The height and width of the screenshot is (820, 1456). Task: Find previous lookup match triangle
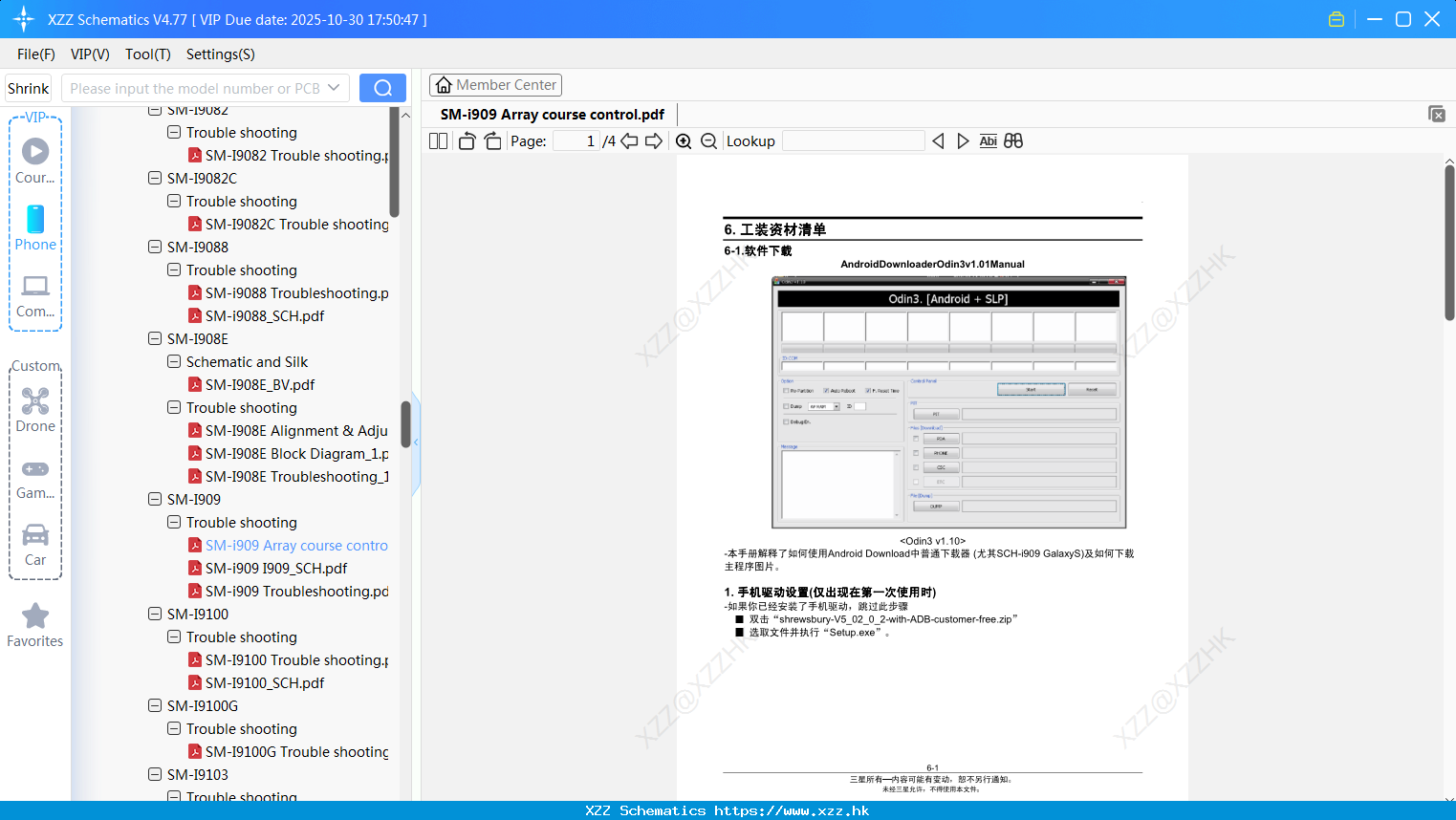click(x=938, y=141)
